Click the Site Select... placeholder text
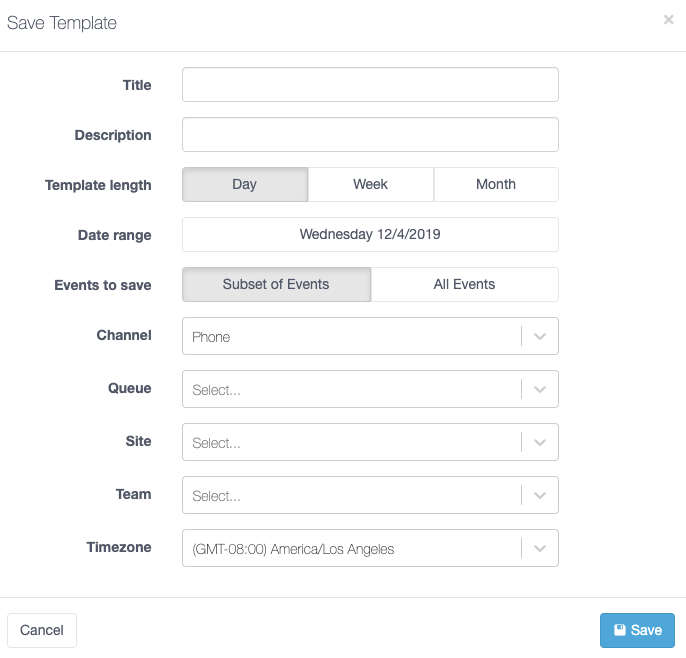 217,443
